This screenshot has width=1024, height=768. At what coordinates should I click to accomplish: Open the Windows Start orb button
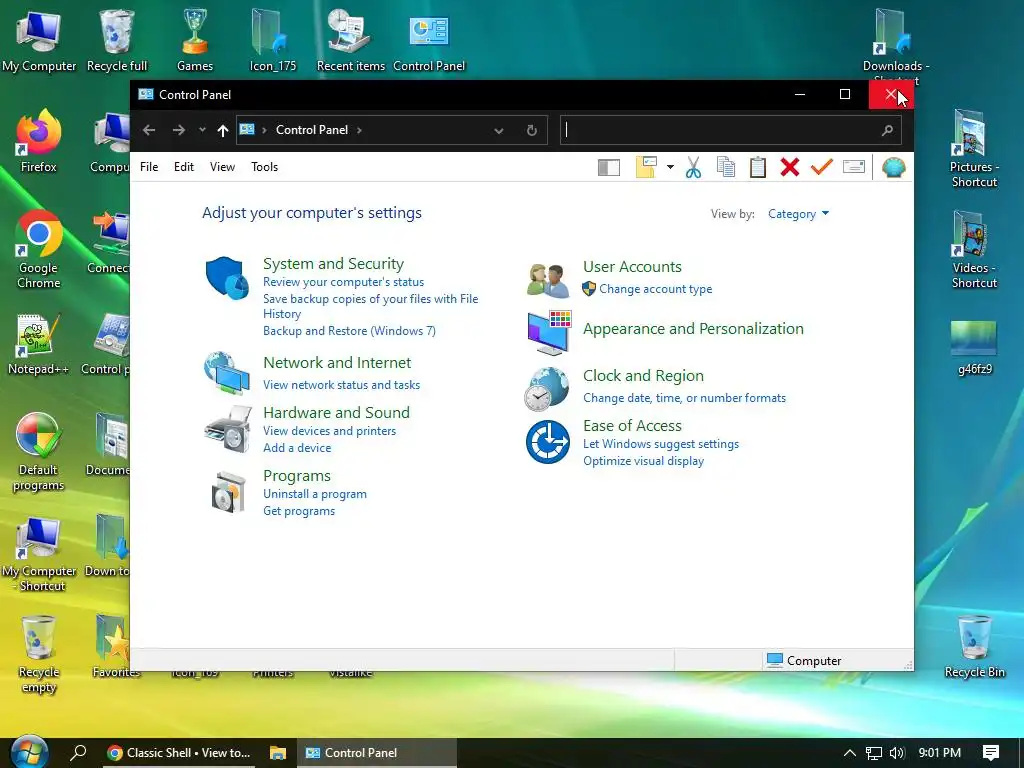(x=29, y=752)
